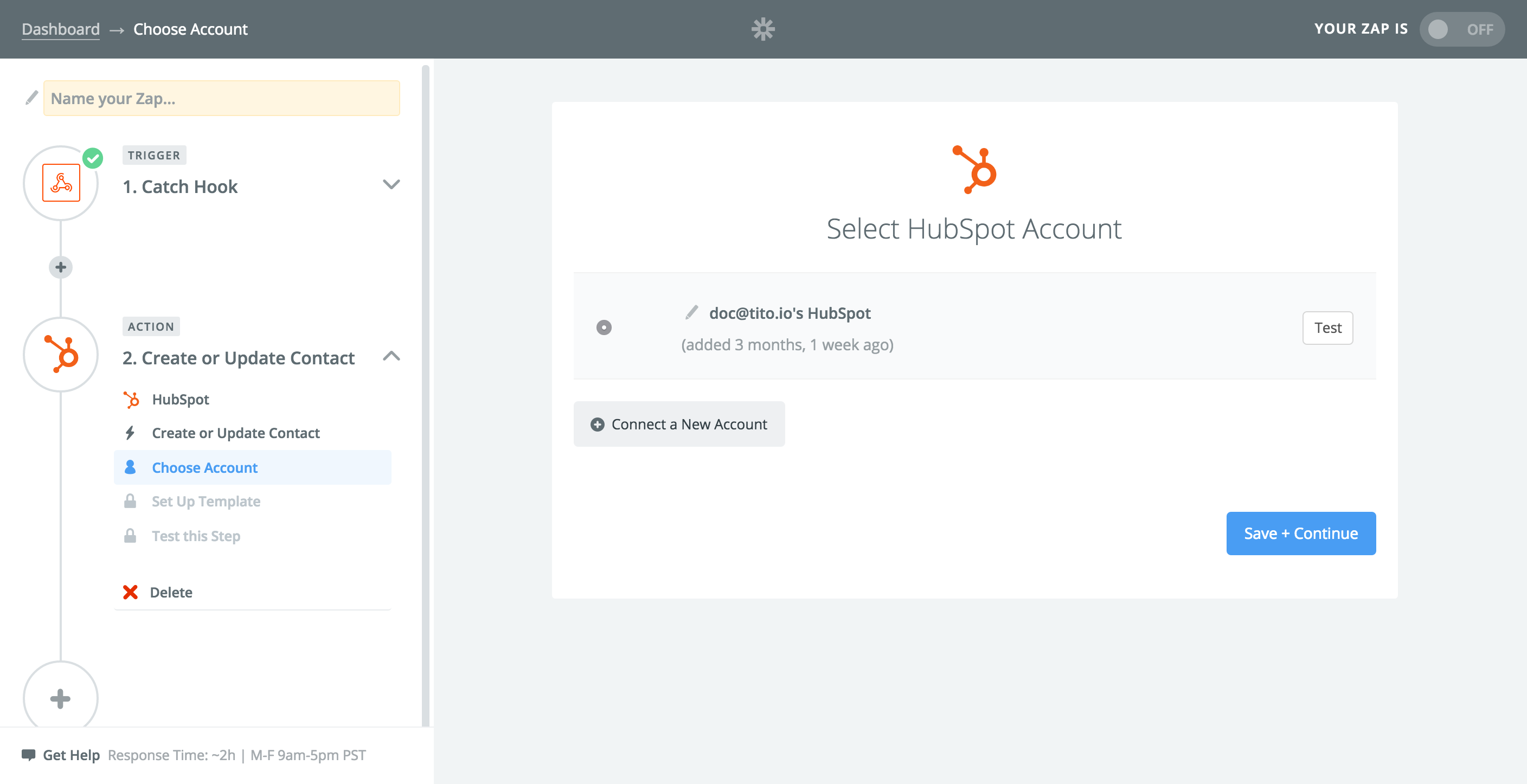Click the chat bubble Get Help icon
The image size is (1527, 784).
[28, 755]
